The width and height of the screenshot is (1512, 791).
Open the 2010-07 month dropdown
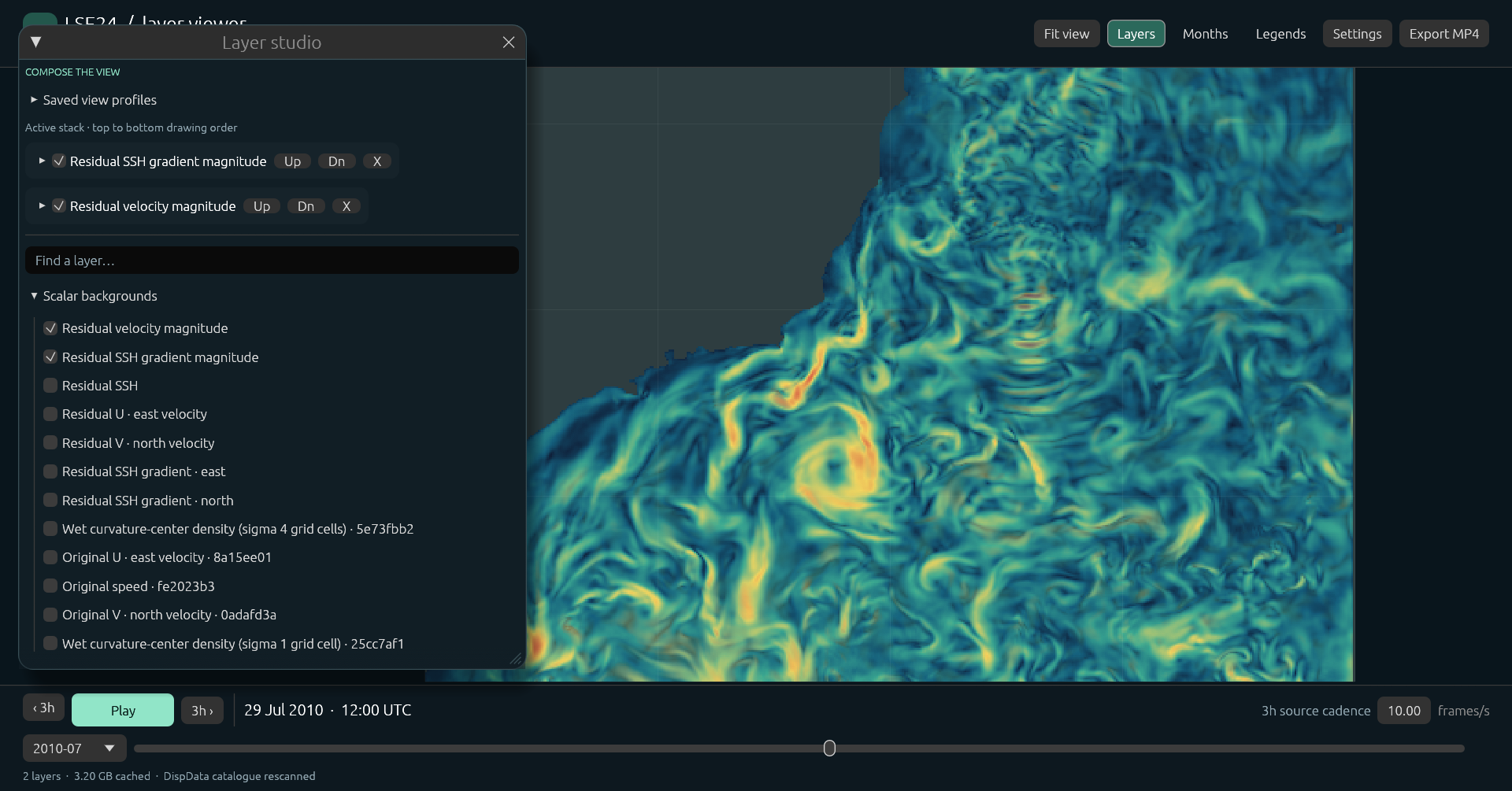click(x=74, y=748)
